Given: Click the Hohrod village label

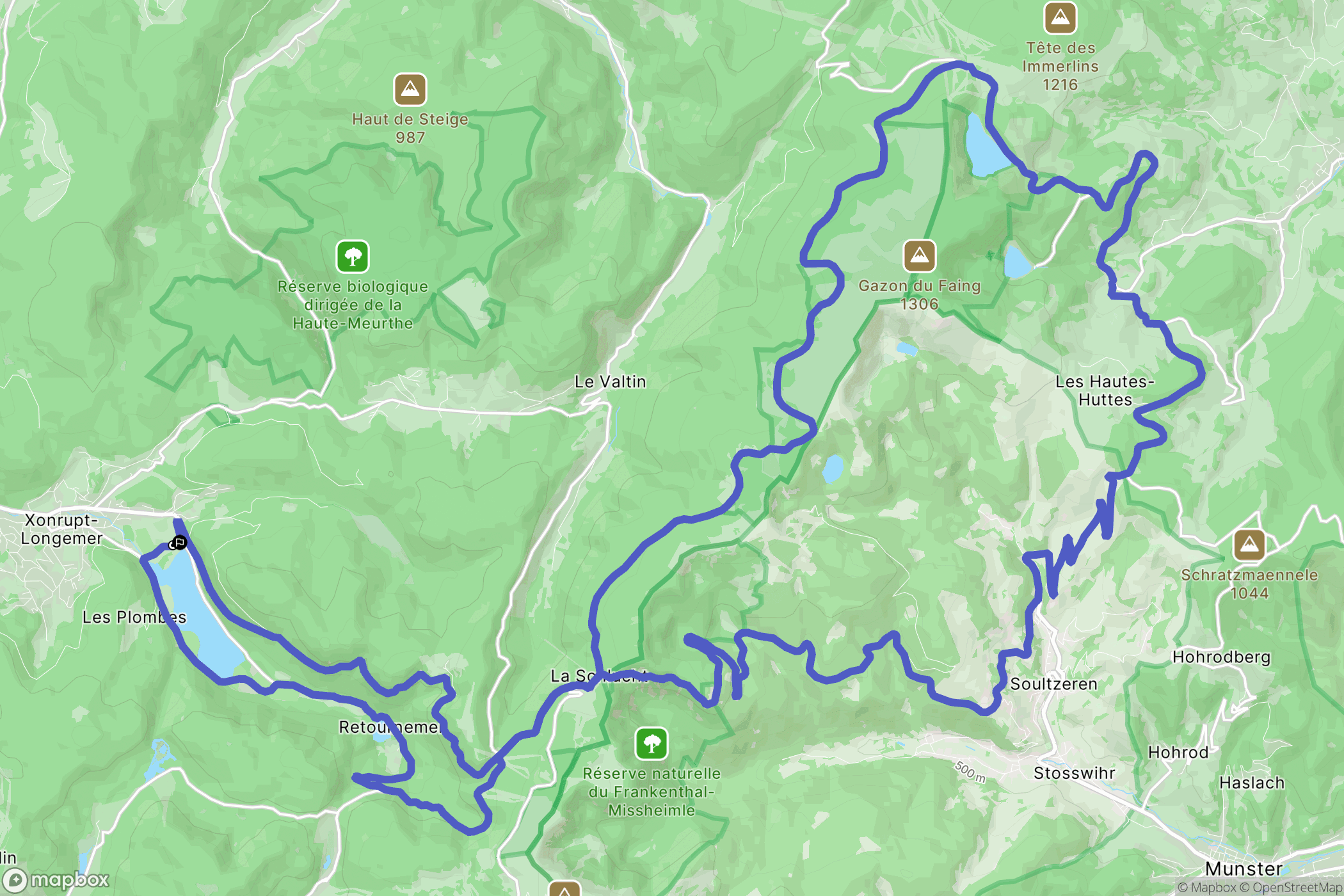Looking at the screenshot, I should click(x=1178, y=753).
